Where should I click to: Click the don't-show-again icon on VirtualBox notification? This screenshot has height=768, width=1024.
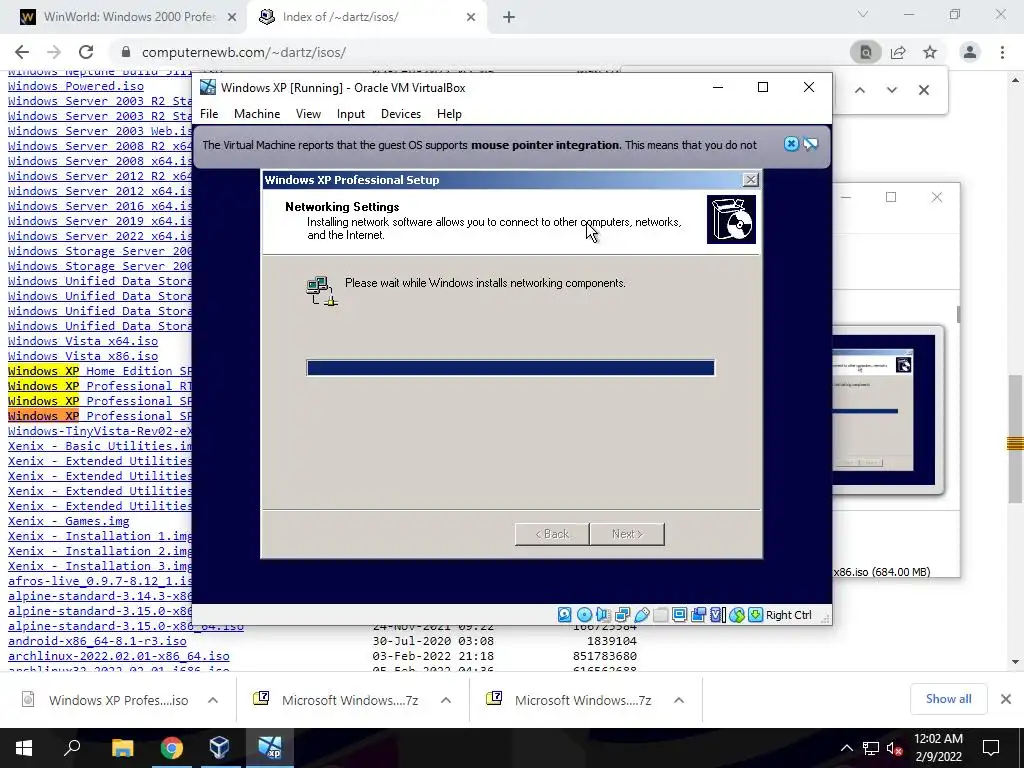click(x=810, y=144)
